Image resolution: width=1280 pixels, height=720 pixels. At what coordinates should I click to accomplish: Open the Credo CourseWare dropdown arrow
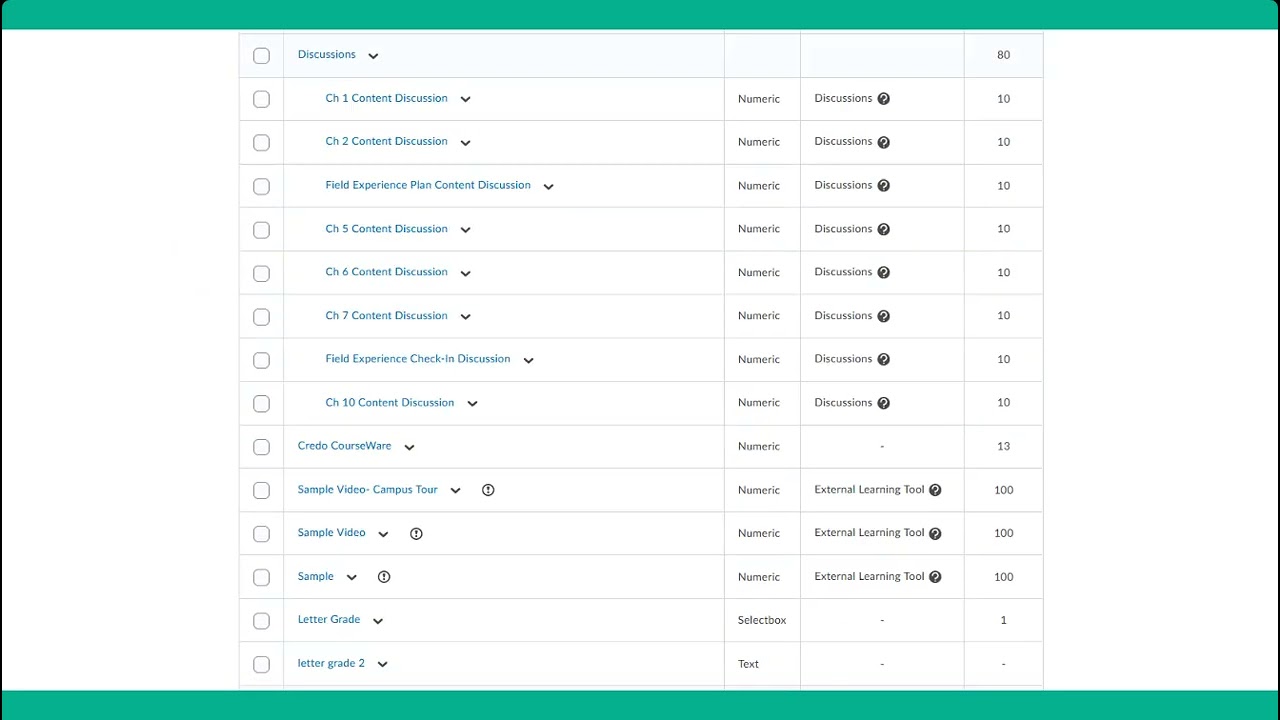click(409, 447)
